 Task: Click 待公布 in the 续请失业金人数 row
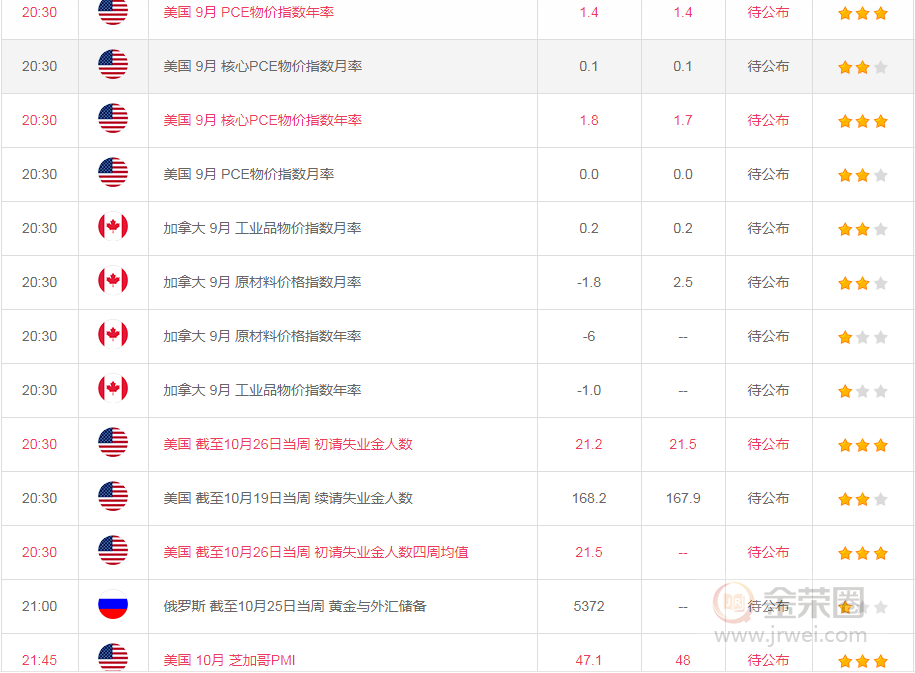click(768, 498)
